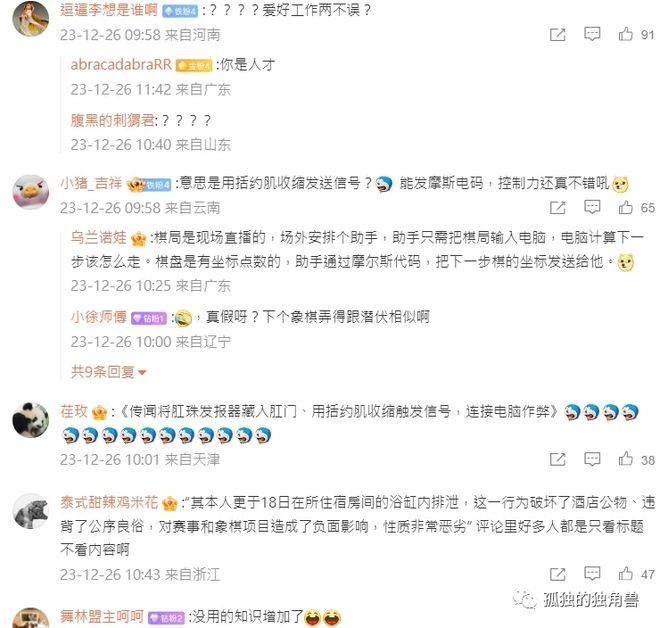View 小猪_吉祥's avatar picture
Viewport: 660px width, 628px height.
pyautogui.click(x=31, y=192)
